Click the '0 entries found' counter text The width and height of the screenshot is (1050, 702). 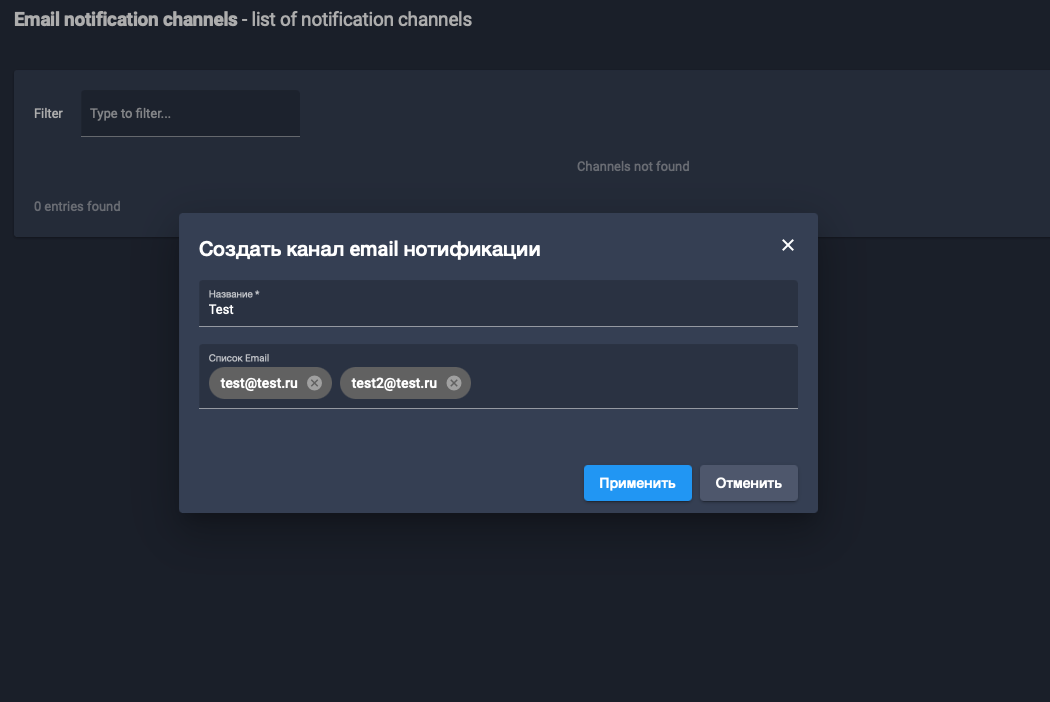pyautogui.click(x=77, y=206)
